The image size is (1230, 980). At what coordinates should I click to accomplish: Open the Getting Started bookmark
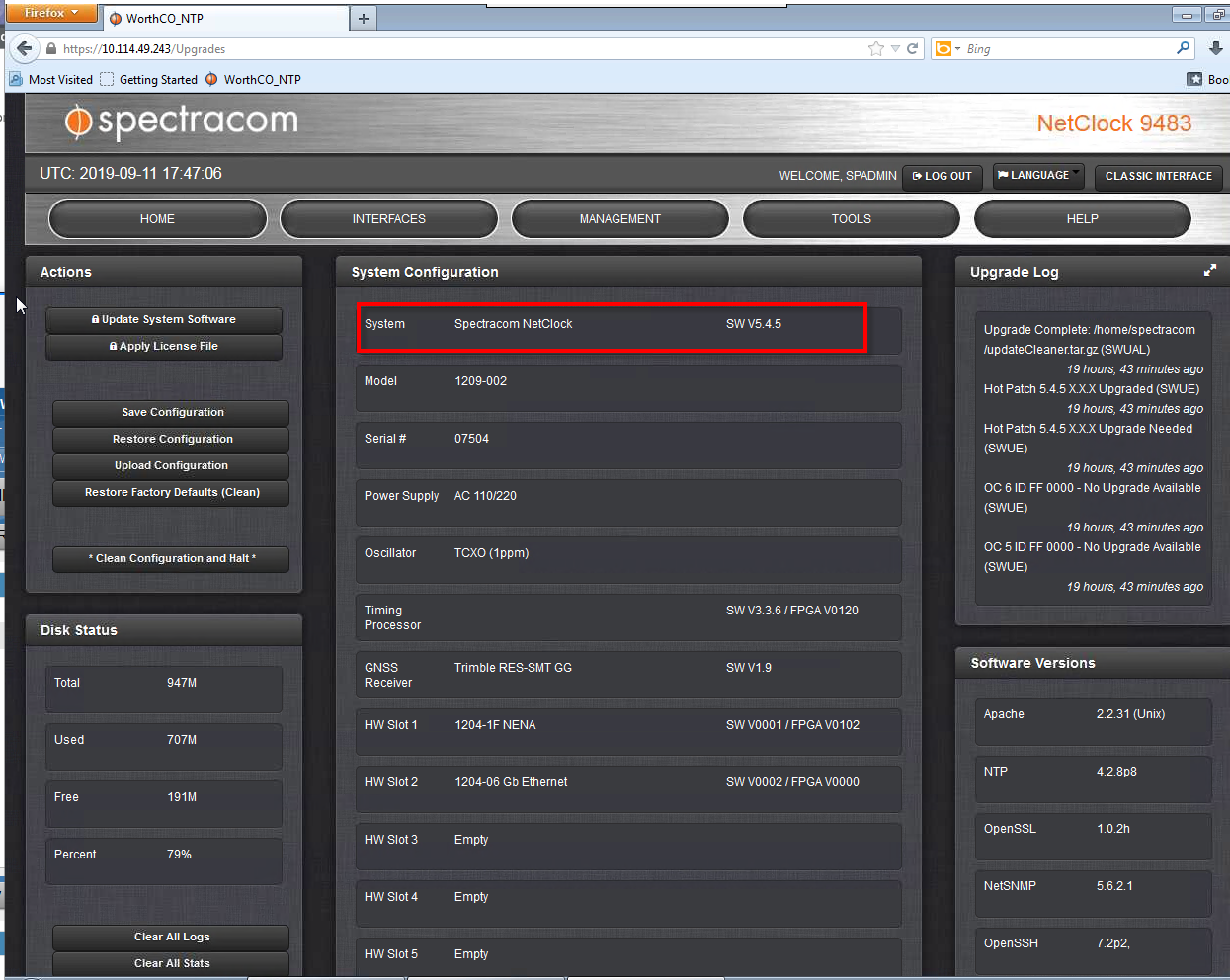click(x=148, y=79)
